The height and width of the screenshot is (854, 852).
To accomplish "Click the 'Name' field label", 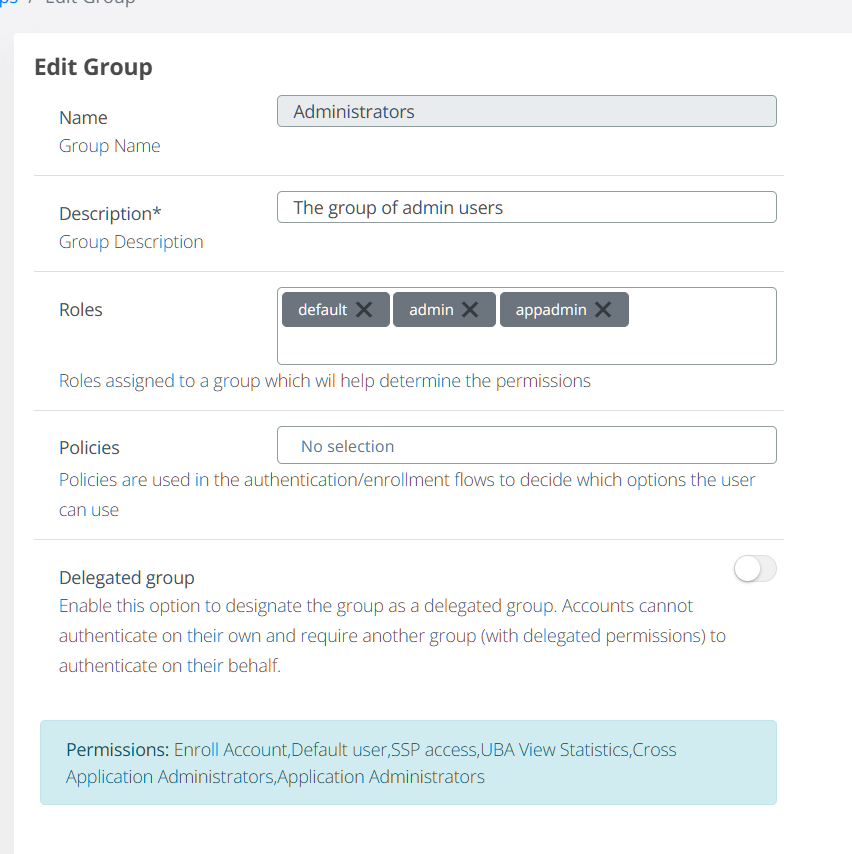I will pos(83,118).
